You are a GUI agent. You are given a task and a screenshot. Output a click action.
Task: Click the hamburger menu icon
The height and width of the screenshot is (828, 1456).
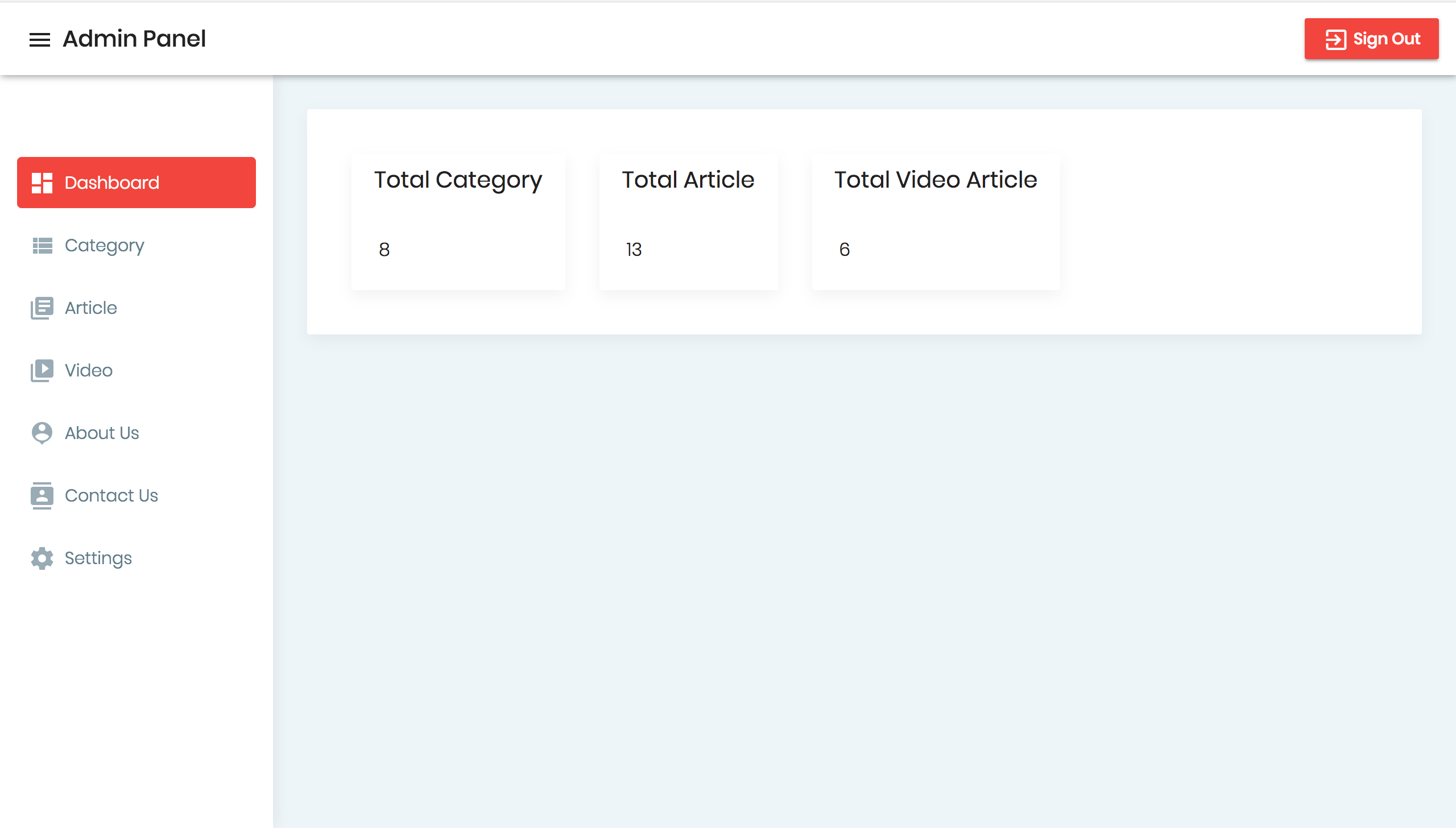(40, 39)
